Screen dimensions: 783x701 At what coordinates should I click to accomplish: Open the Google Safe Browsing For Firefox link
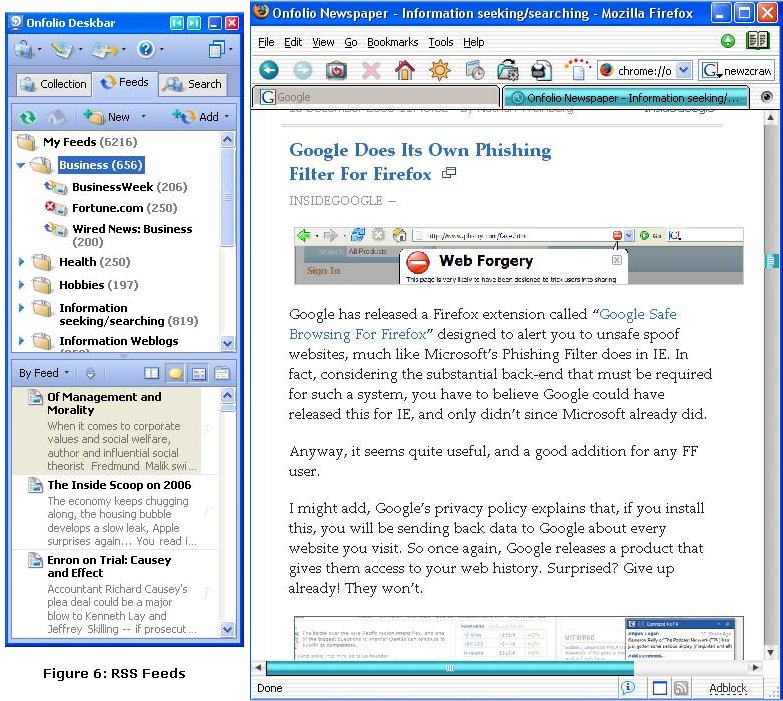[x=482, y=324]
